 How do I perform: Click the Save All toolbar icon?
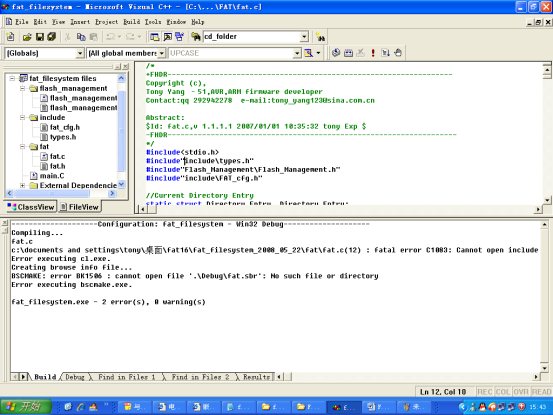point(52,37)
